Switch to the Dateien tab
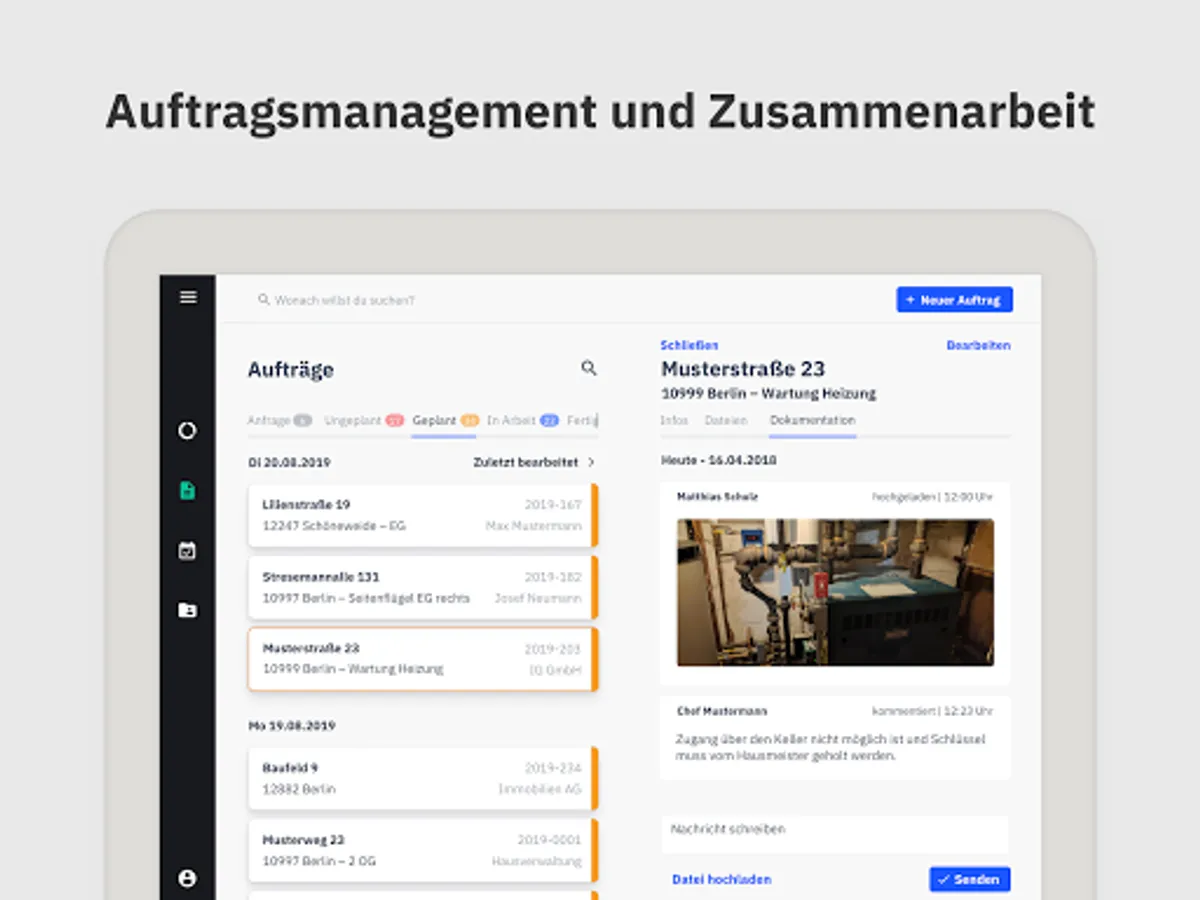 click(726, 421)
